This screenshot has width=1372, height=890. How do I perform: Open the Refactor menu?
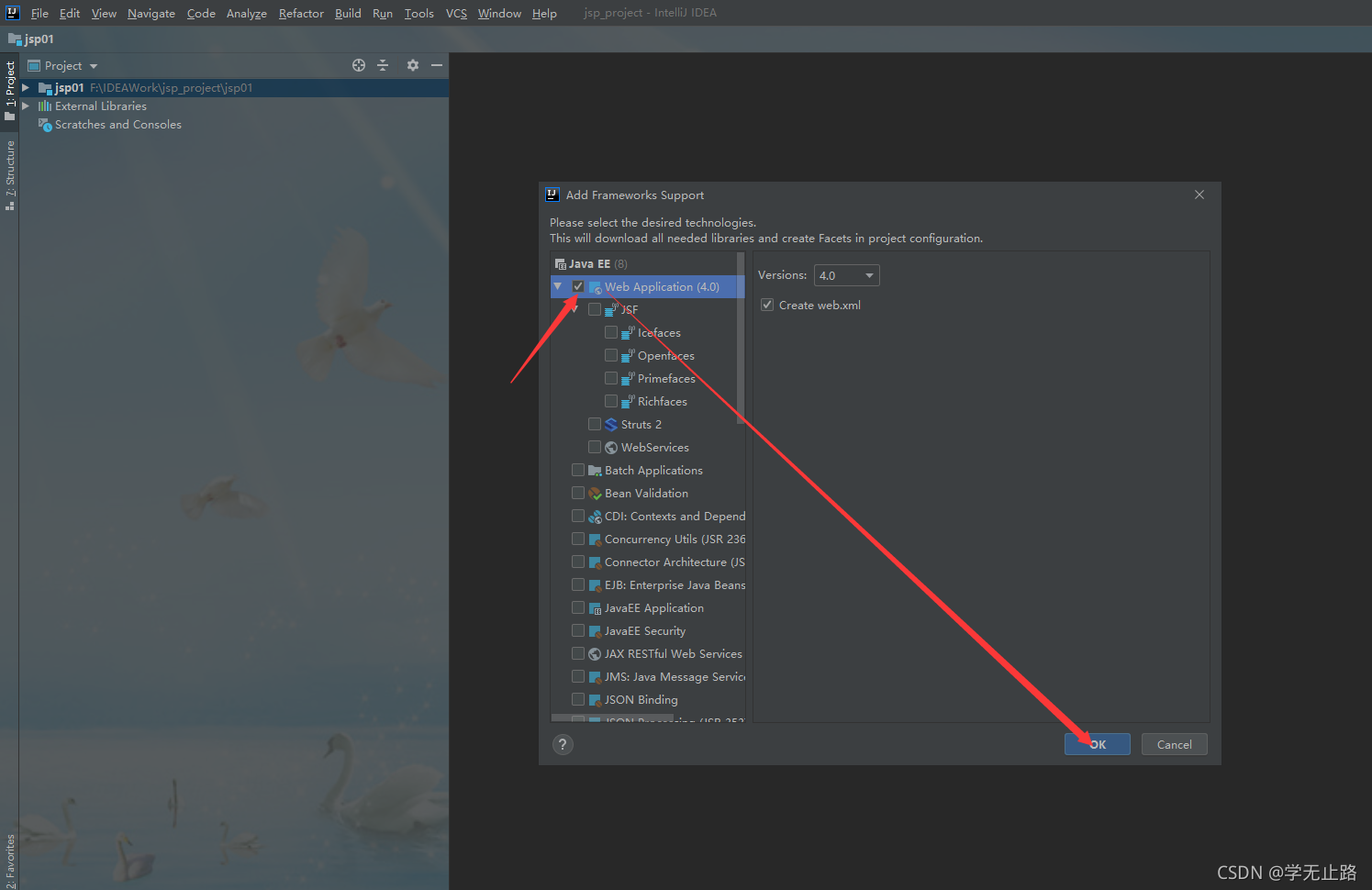[x=301, y=14]
